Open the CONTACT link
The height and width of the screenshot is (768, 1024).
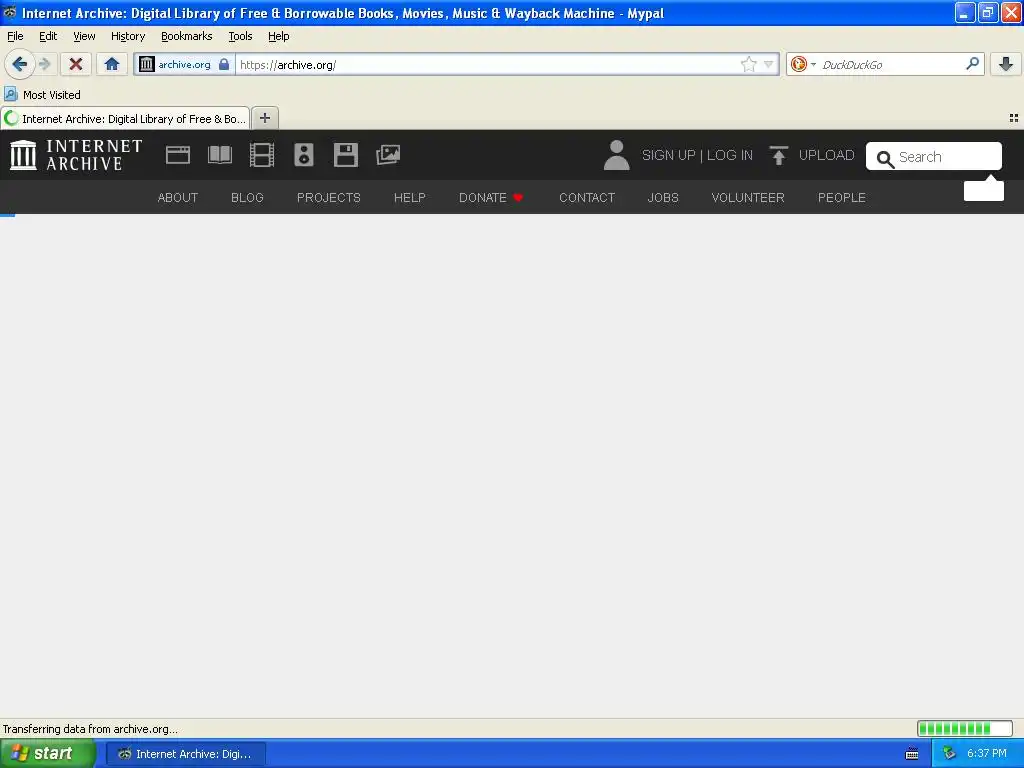pos(586,198)
